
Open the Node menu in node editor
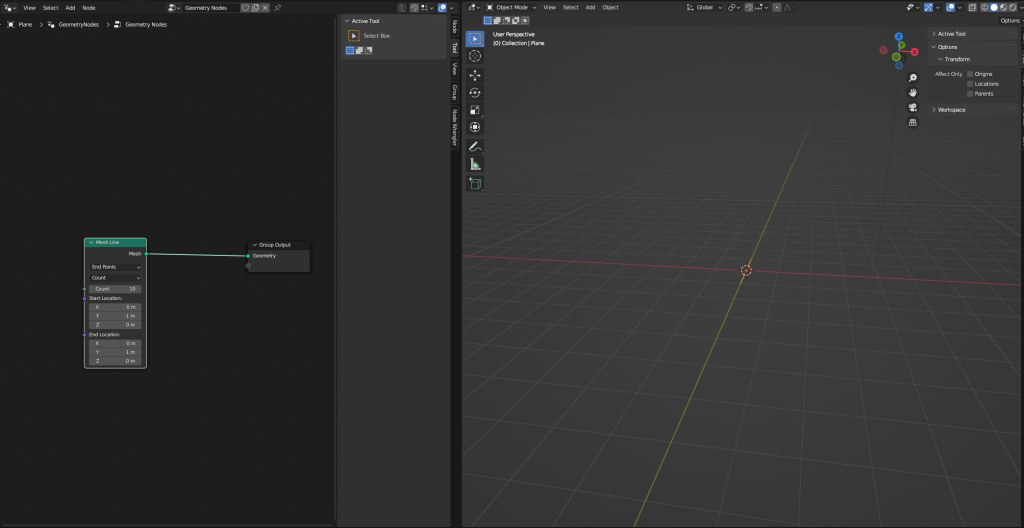click(89, 7)
